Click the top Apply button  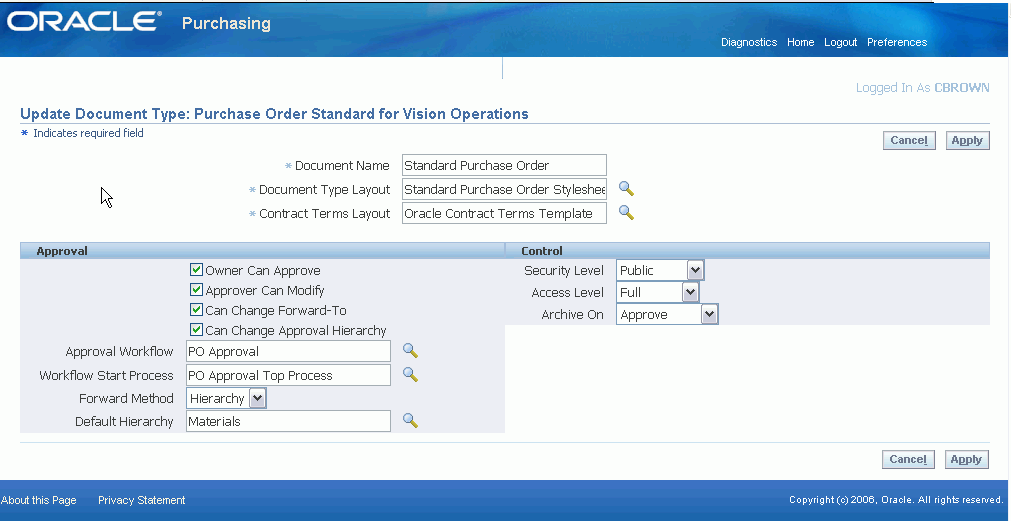pyautogui.click(x=967, y=140)
